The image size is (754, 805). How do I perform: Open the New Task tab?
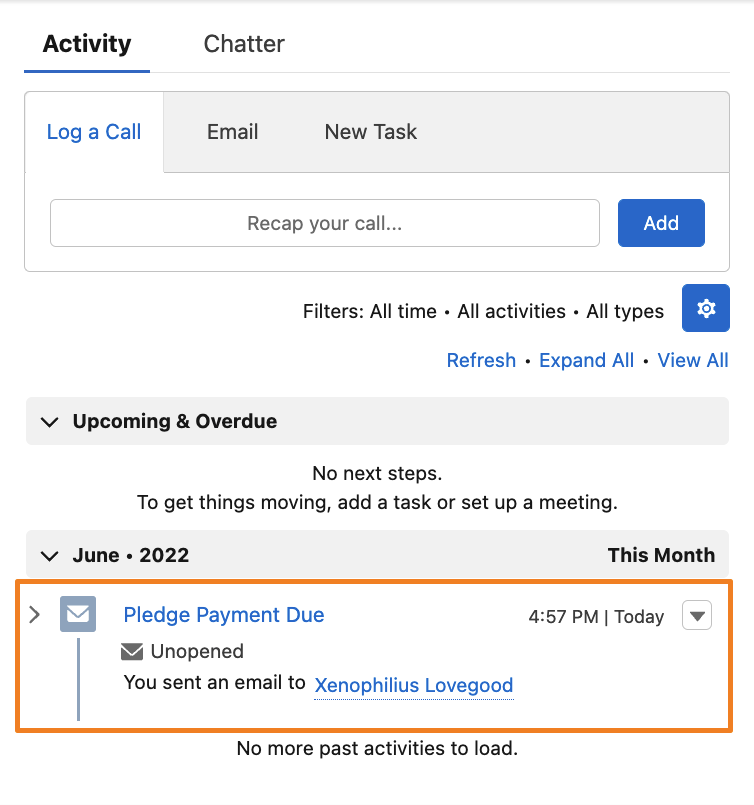click(370, 131)
